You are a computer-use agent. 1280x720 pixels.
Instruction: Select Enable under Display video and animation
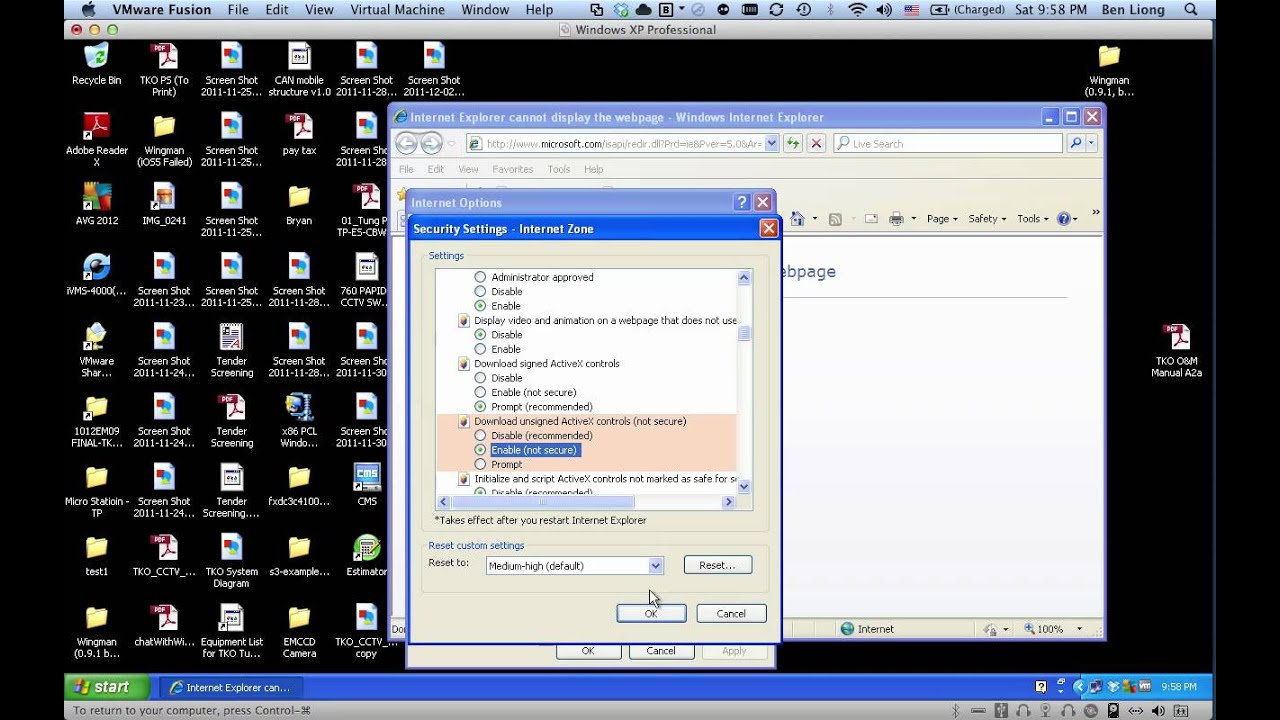pos(480,349)
